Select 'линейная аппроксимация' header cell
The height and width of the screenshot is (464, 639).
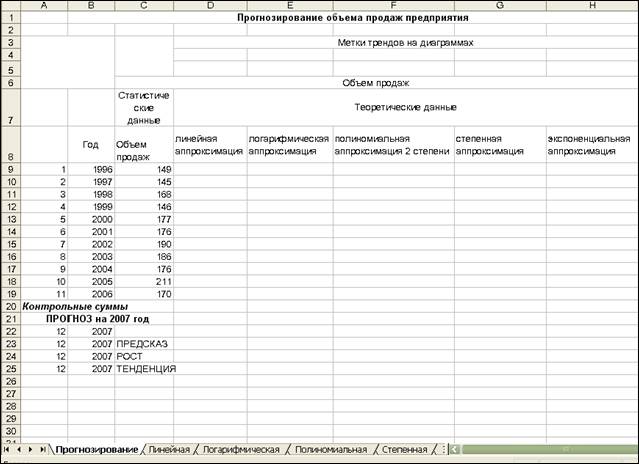[x=210, y=145]
